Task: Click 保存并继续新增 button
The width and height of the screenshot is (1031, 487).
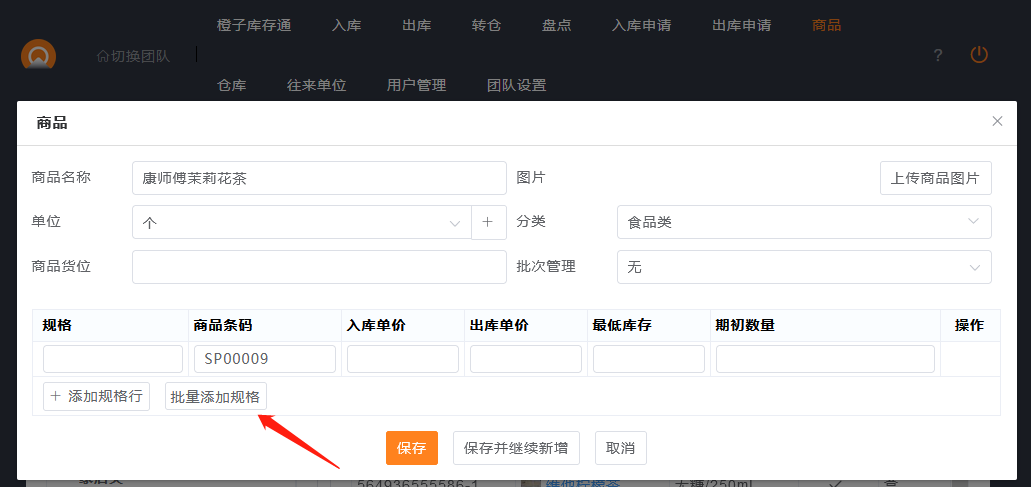Action: point(516,448)
